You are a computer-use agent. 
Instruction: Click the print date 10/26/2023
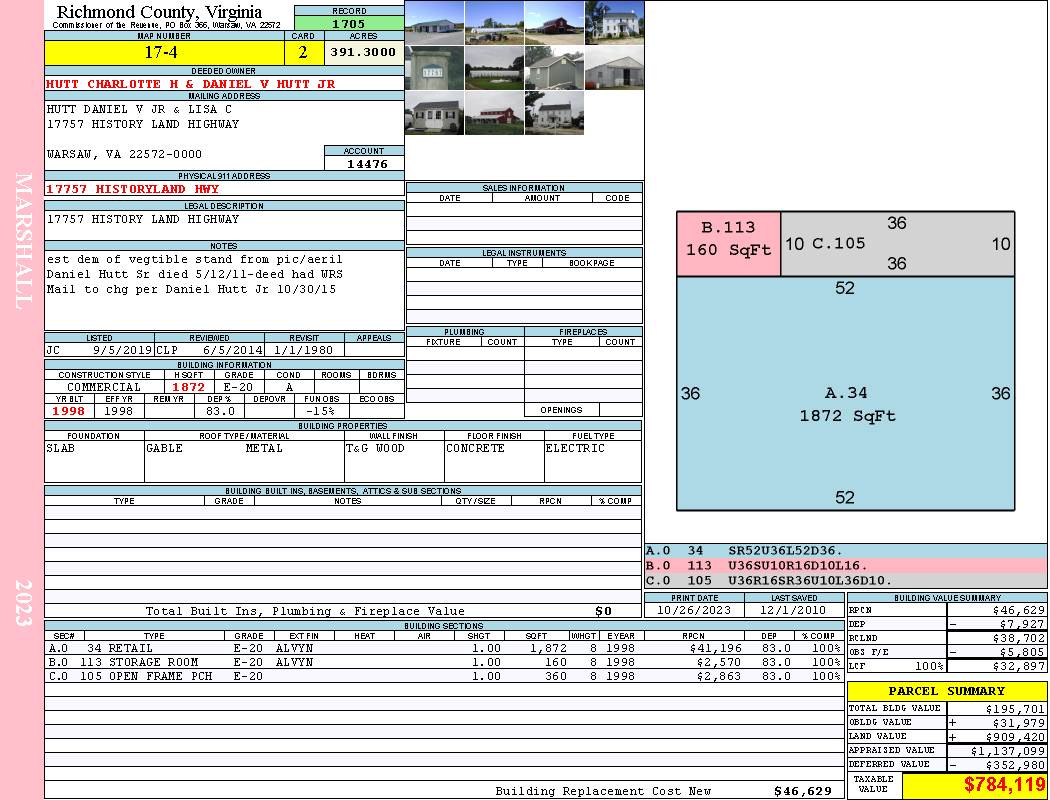click(x=694, y=610)
